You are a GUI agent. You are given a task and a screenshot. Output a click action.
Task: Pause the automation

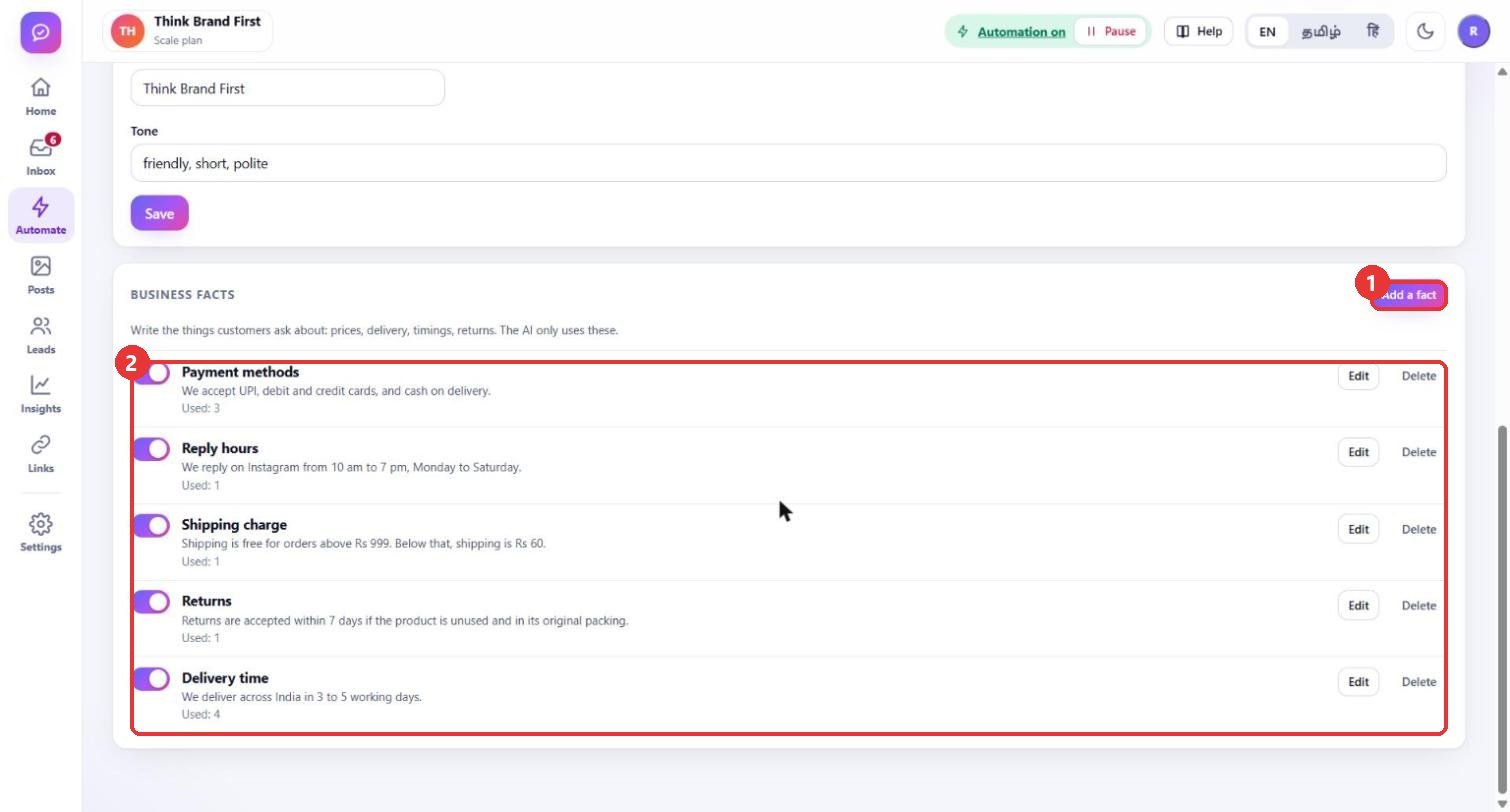1111,32
